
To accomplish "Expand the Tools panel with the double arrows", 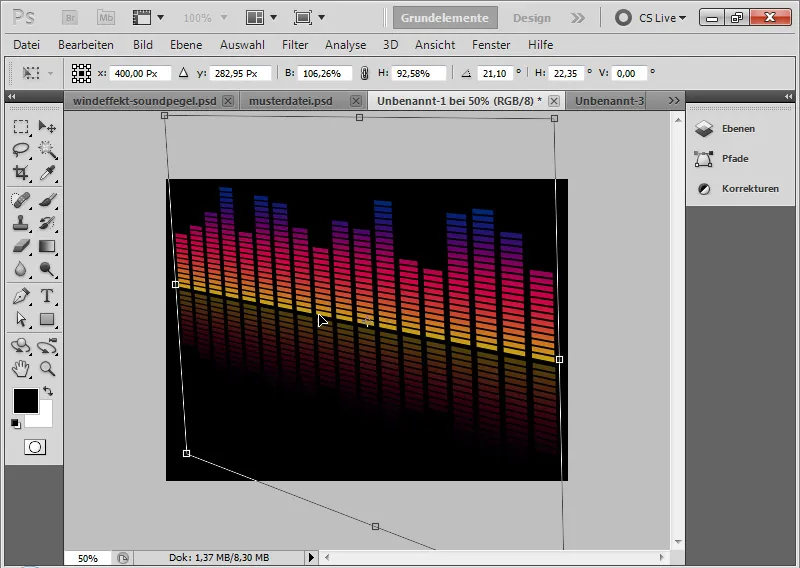I will pos(12,96).
